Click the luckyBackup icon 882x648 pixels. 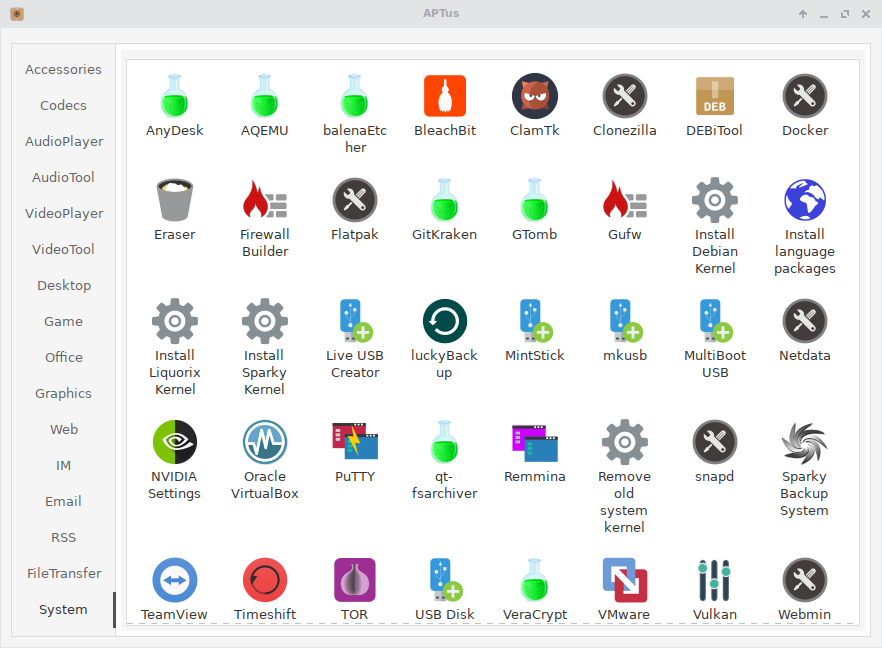pyautogui.click(x=445, y=321)
